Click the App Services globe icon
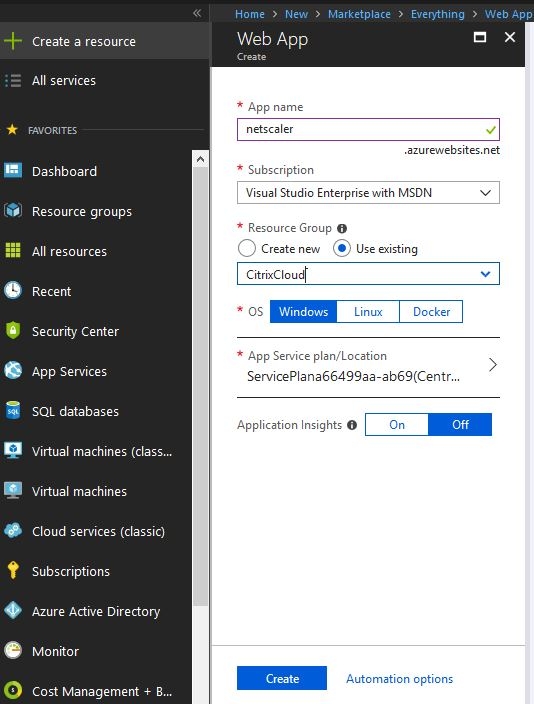The height and width of the screenshot is (704, 534). (x=13, y=370)
